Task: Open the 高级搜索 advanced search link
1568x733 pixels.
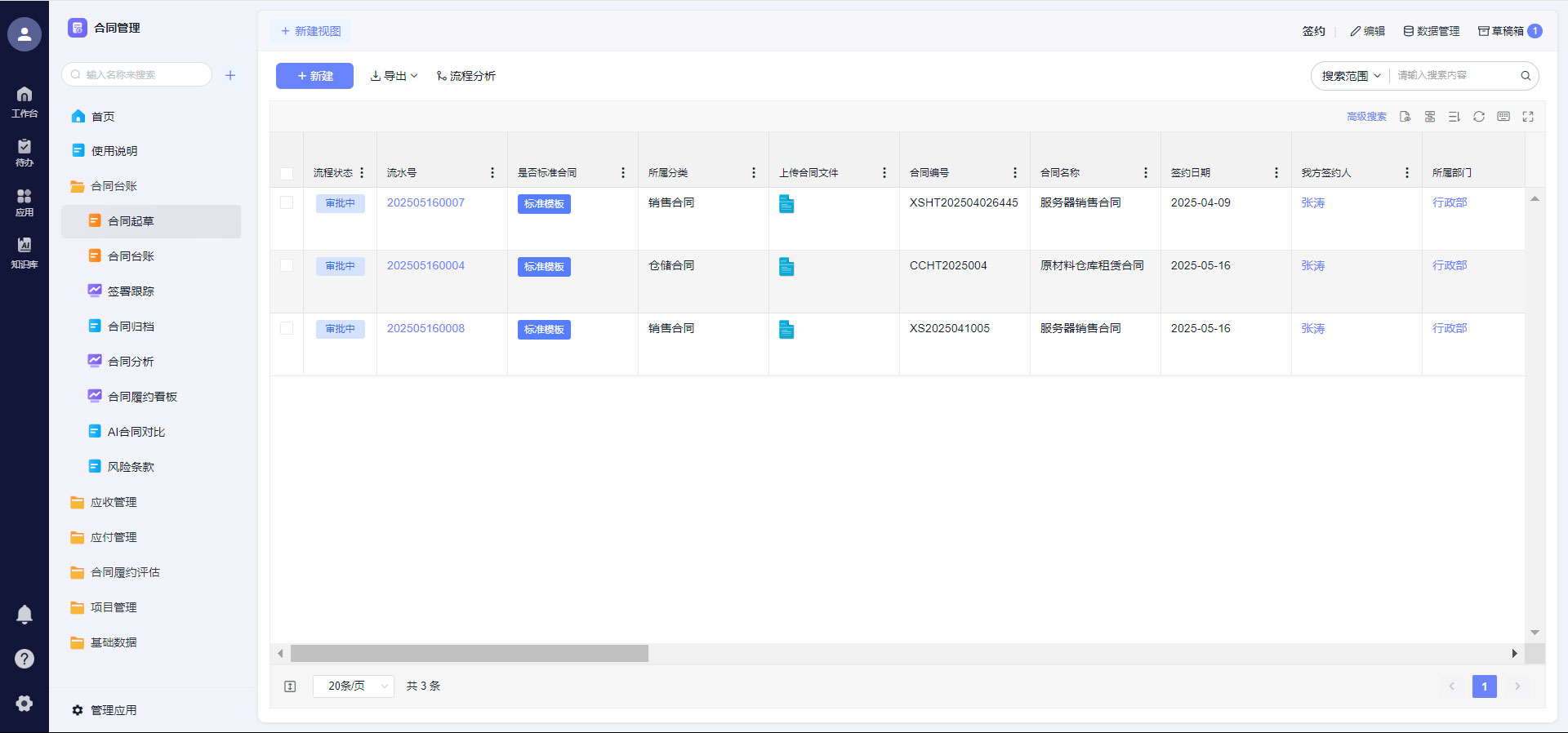Action: coord(1366,117)
